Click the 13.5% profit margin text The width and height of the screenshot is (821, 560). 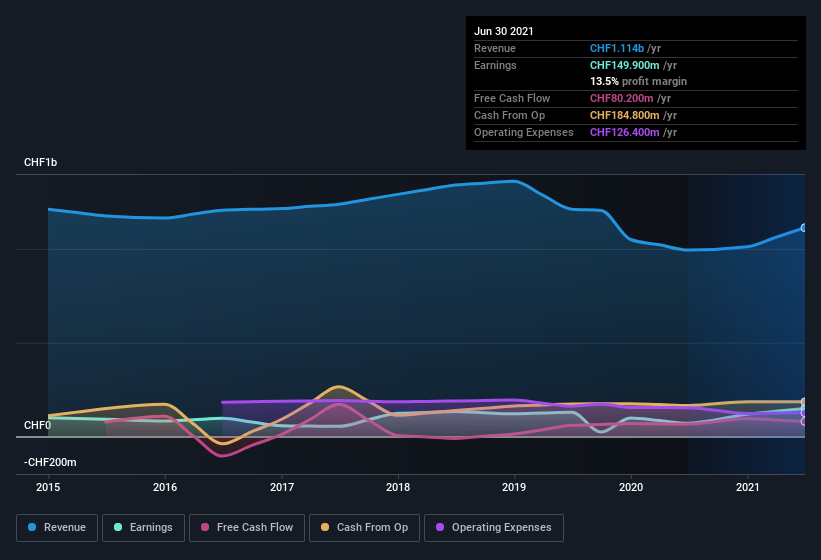[x=638, y=82]
